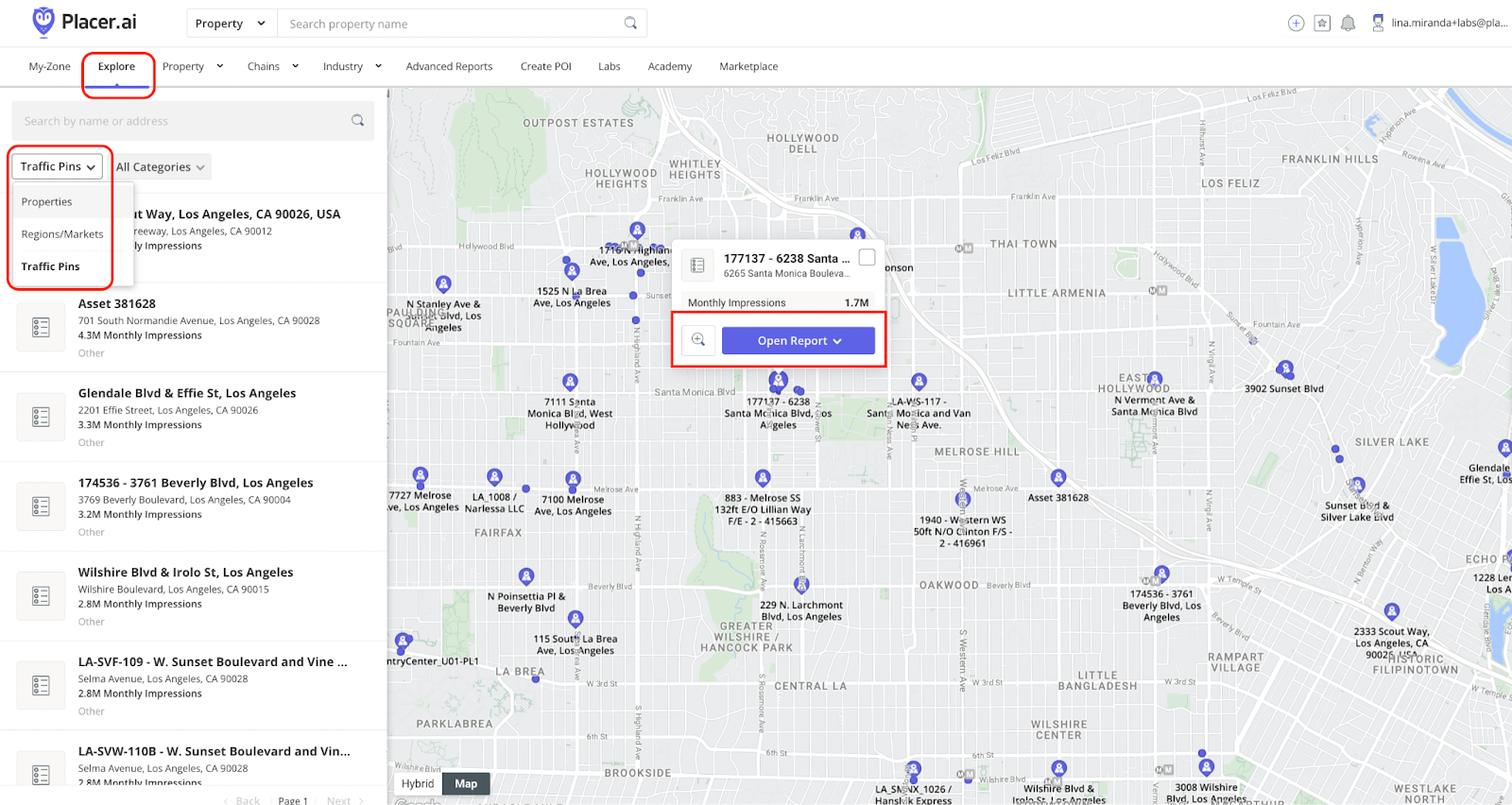Click the map pin for N Poinsettia Pl & Beverly Blvd

click(x=526, y=576)
